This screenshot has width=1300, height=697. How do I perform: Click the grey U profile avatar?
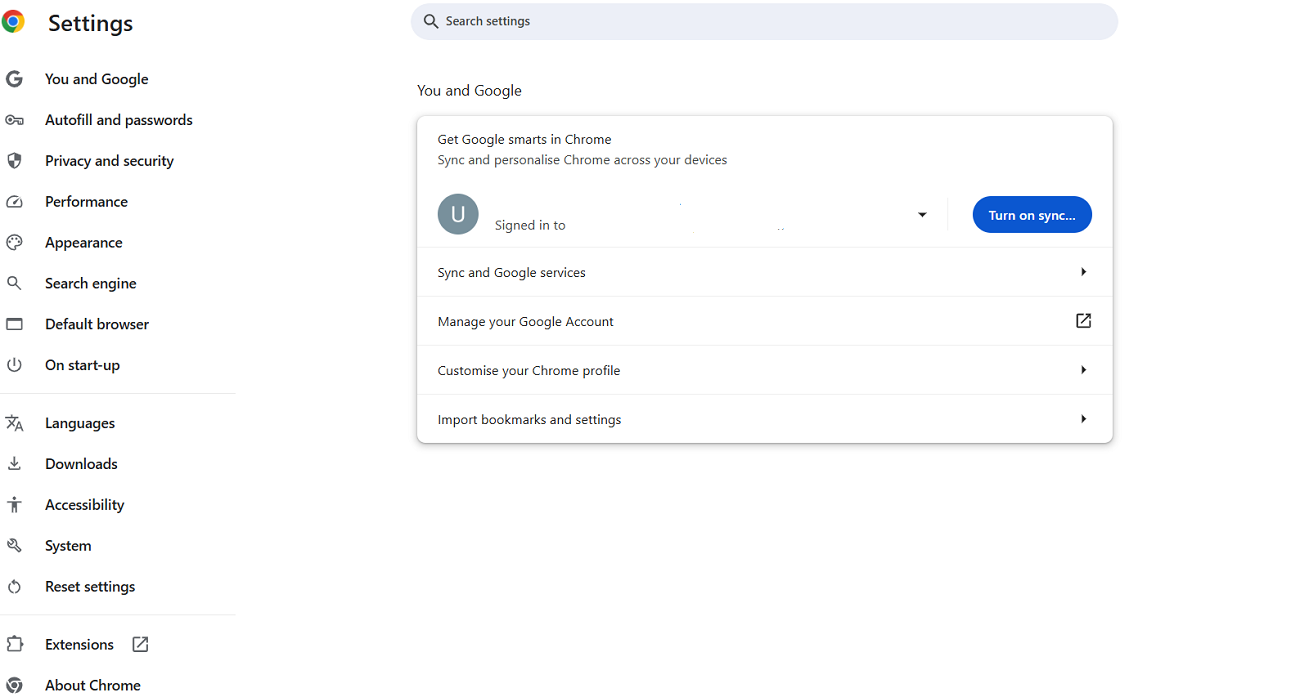pyautogui.click(x=458, y=214)
